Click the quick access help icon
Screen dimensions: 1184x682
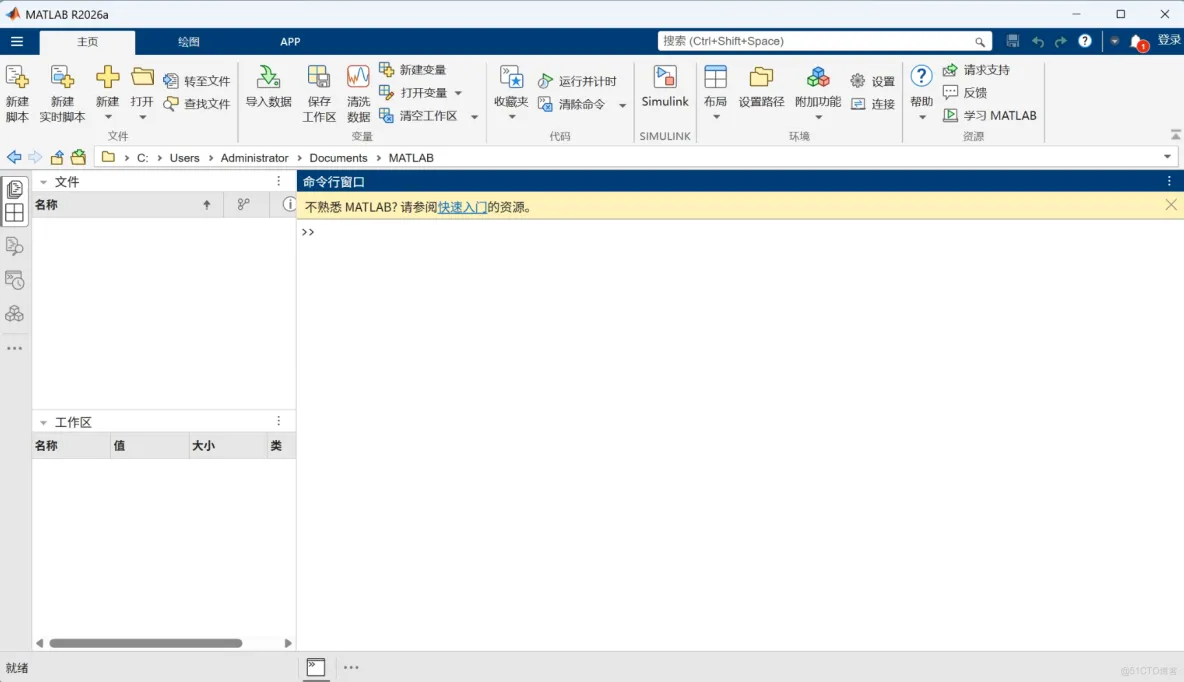(x=1085, y=41)
